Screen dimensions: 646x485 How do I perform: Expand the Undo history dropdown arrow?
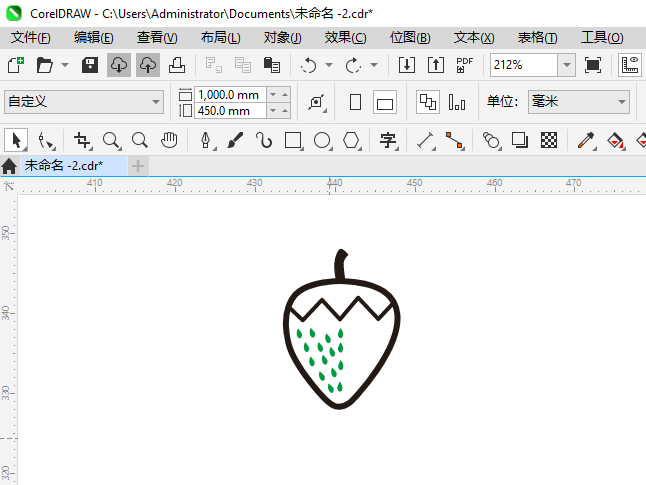coord(329,65)
